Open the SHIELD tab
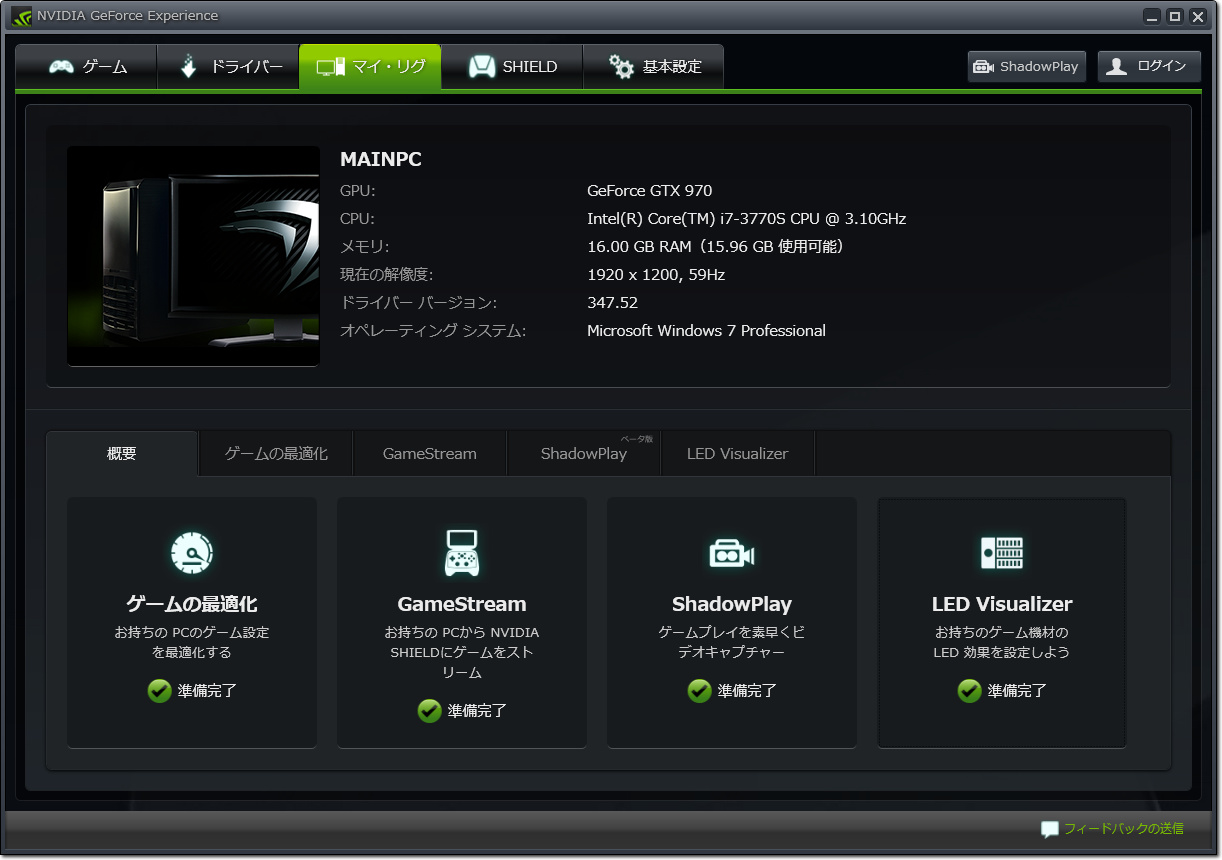Viewport: 1222px width, 860px height. tap(512, 67)
